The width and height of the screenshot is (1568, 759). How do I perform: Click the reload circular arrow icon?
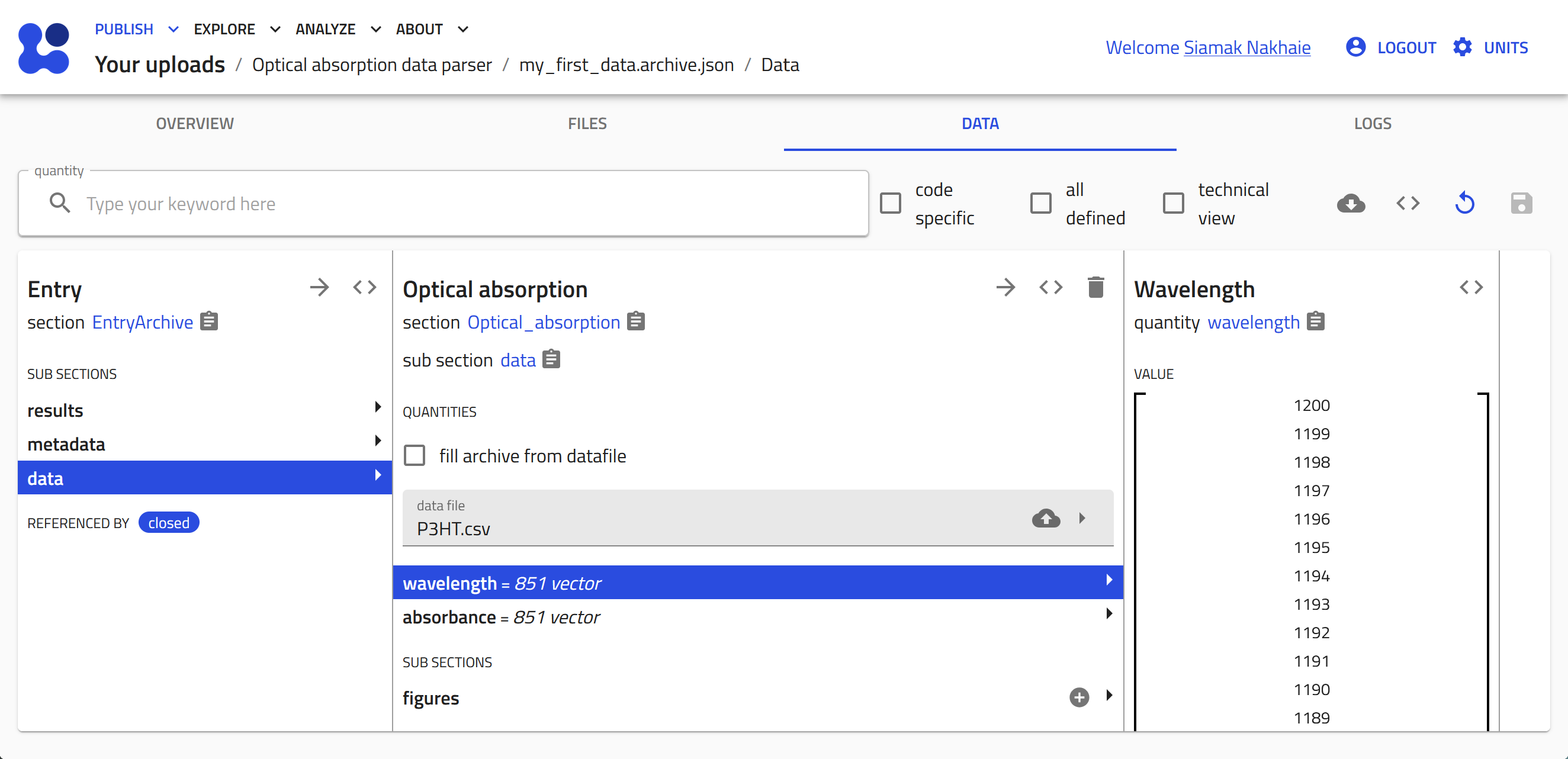coord(1464,203)
